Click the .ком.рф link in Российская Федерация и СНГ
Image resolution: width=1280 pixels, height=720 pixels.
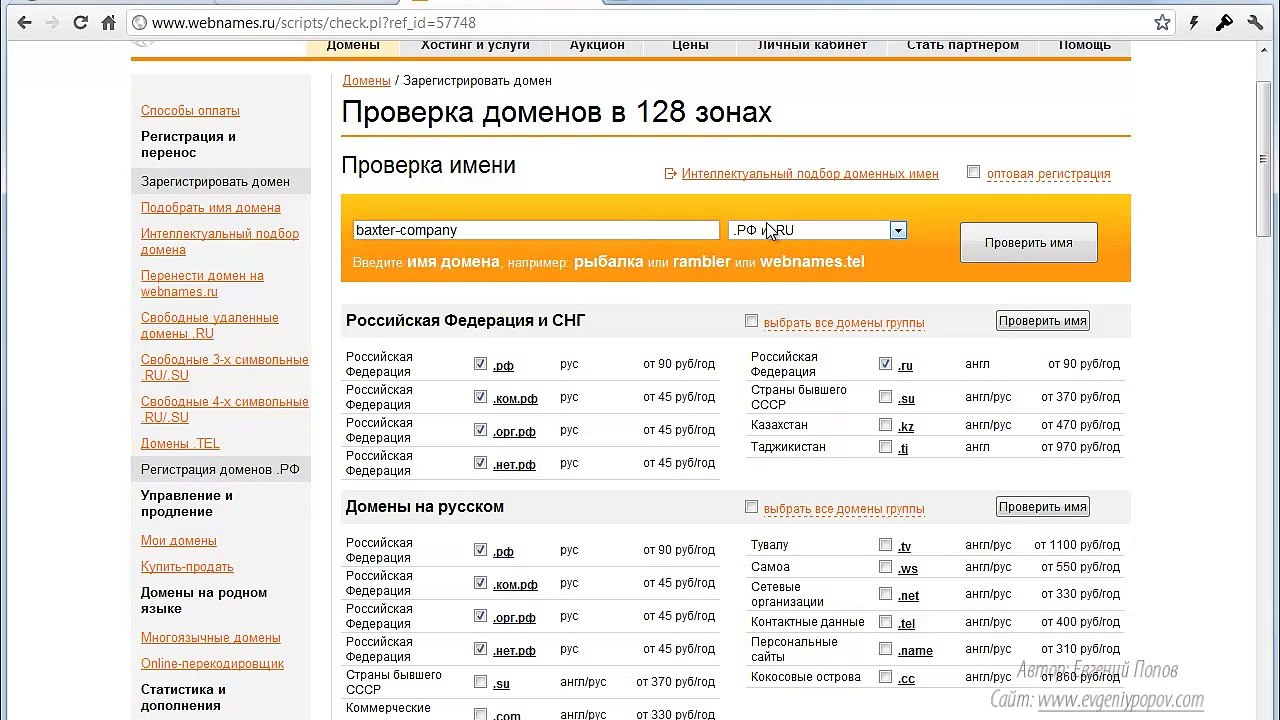click(515, 398)
